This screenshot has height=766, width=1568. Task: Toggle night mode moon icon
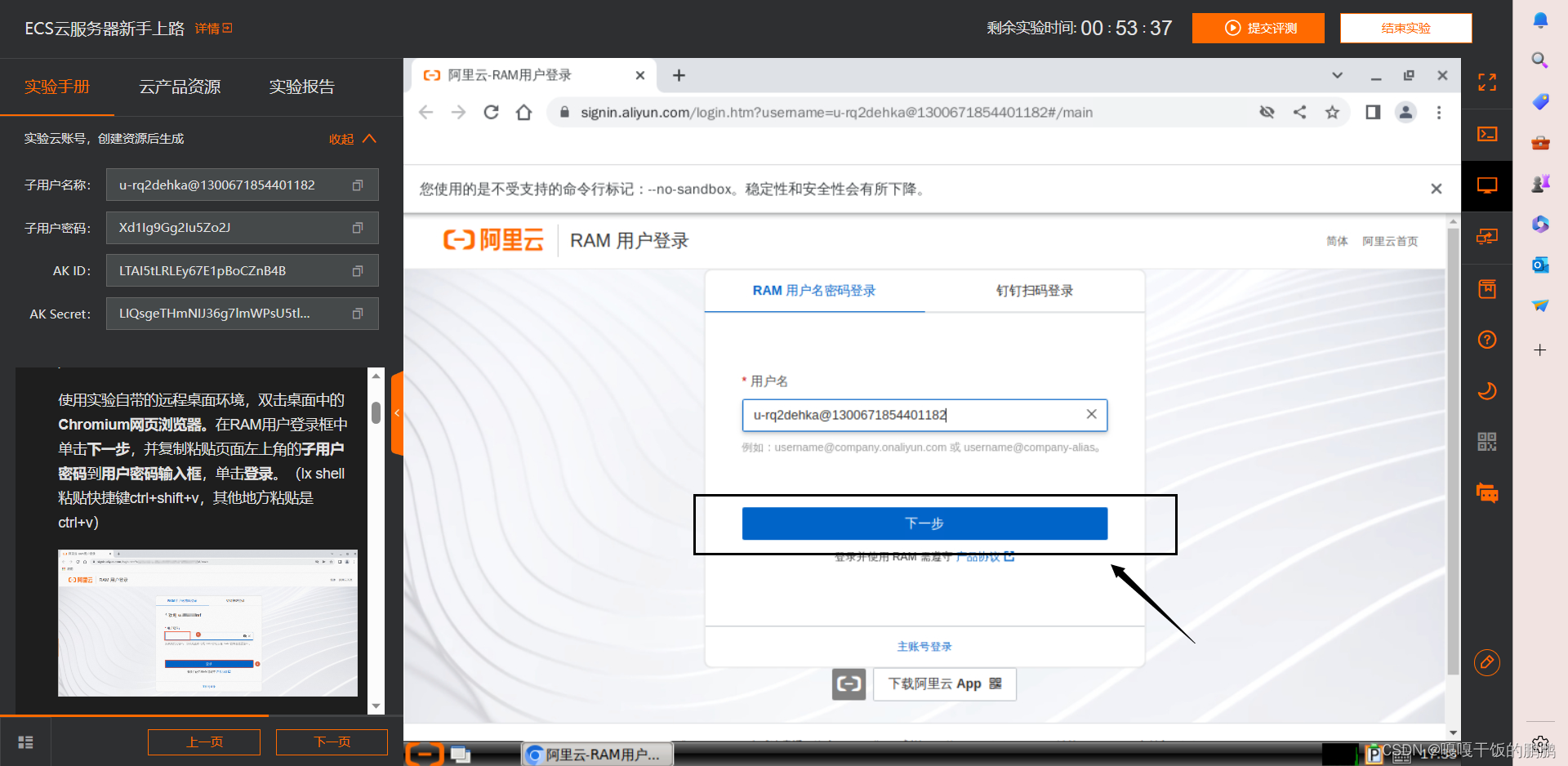point(1487,391)
